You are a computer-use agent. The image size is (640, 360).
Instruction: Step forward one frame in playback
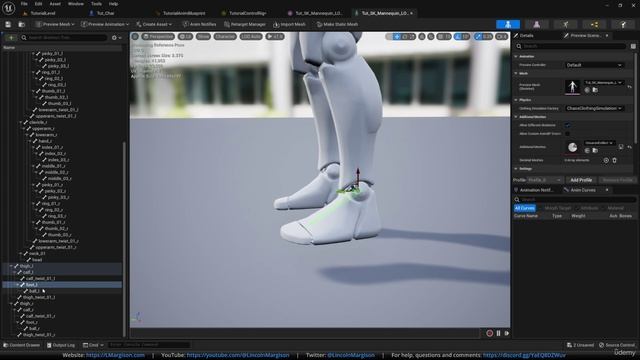(x=507, y=333)
